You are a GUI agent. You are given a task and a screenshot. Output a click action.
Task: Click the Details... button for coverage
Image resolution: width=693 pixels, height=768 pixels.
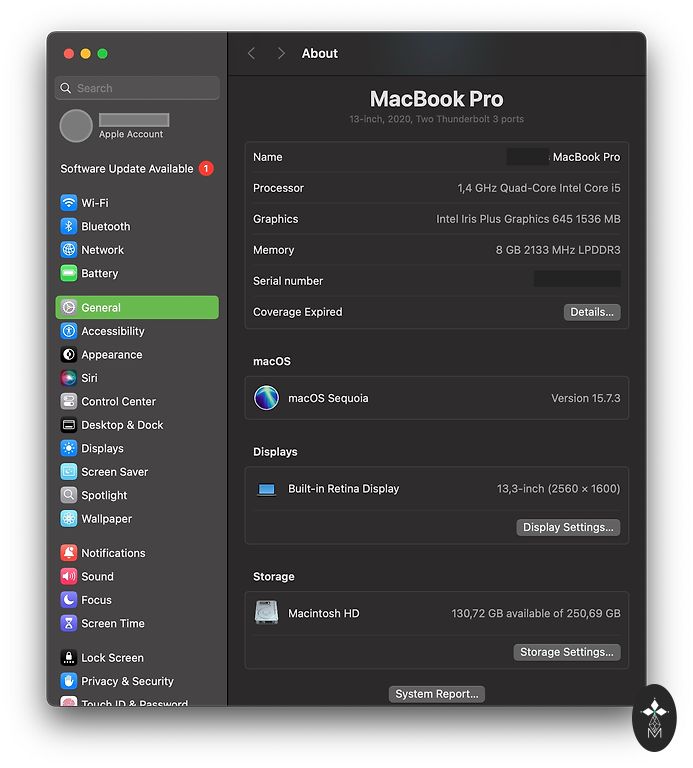point(591,312)
